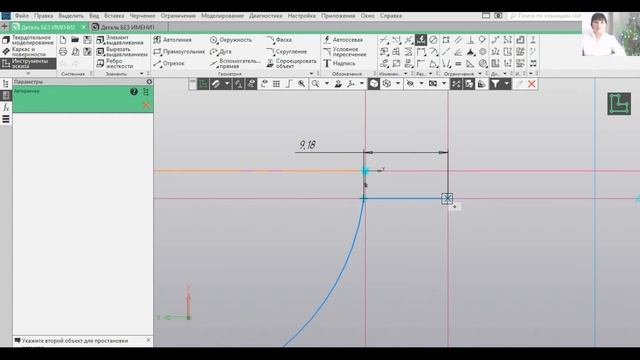Image resolution: width=640 pixels, height=360 pixels.
Task: Select Условное пересечение tool
Action: point(345,51)
